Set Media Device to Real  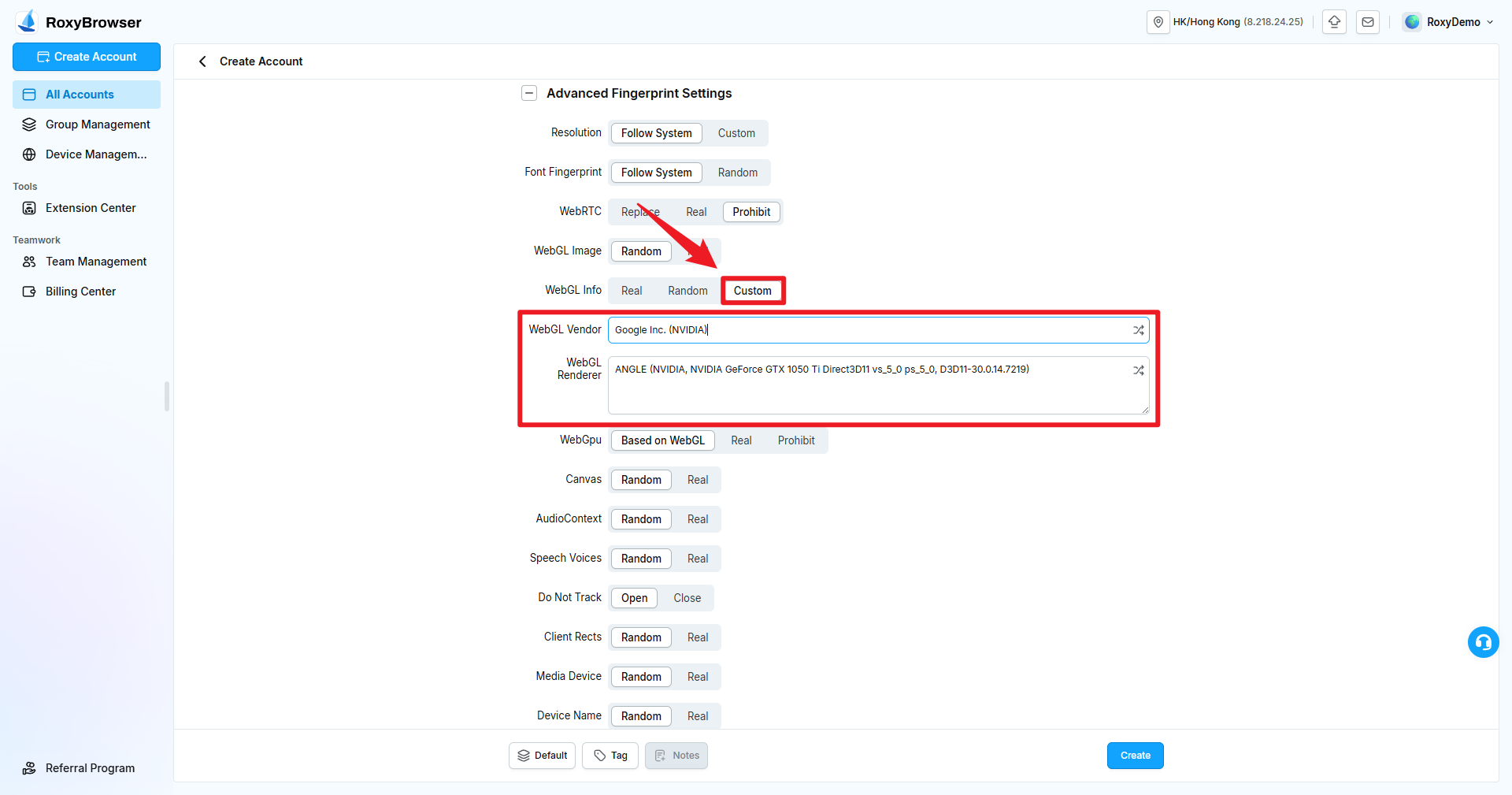(698, 677)
